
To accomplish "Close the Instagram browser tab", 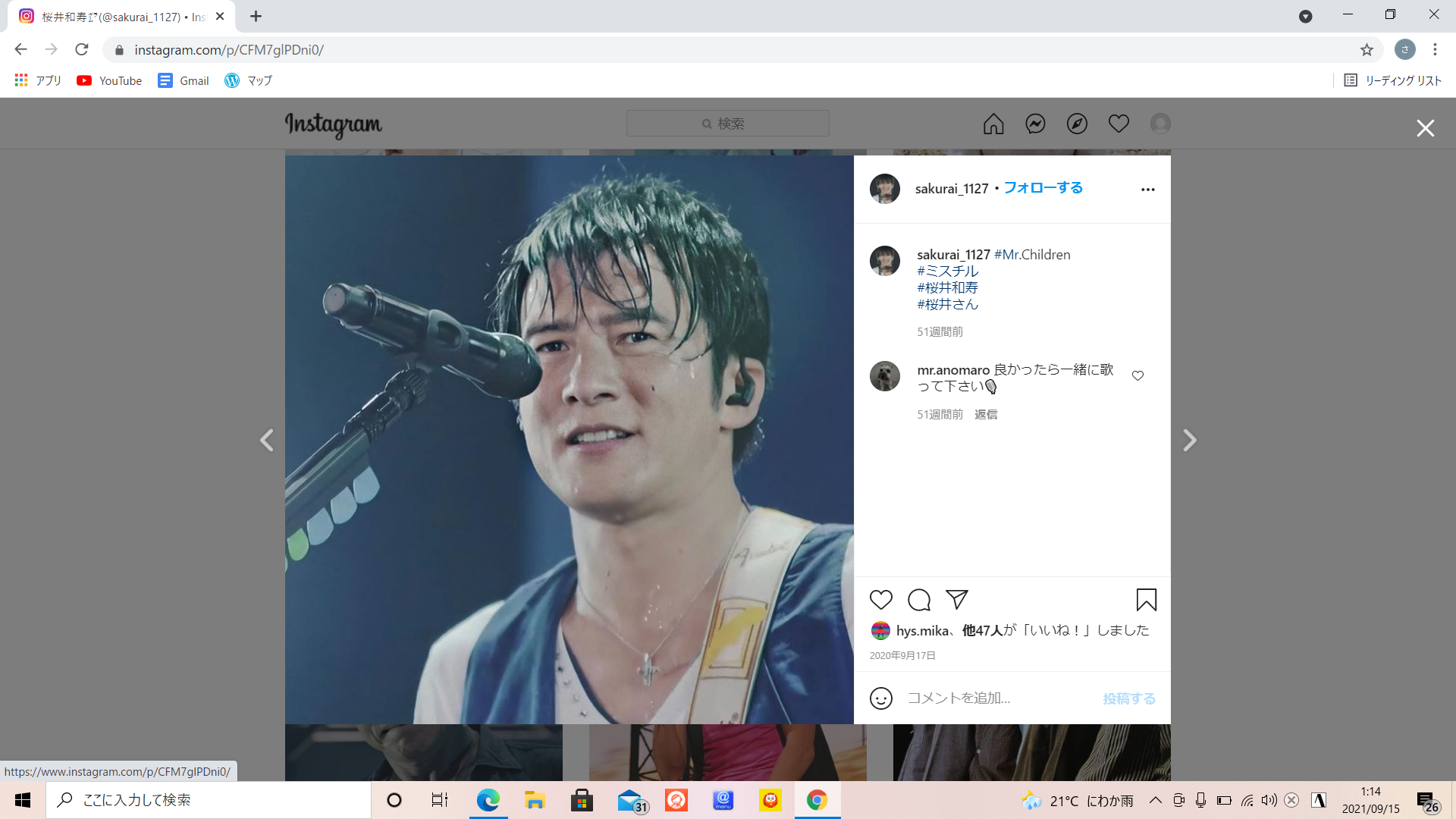I will tap(220, 16).
